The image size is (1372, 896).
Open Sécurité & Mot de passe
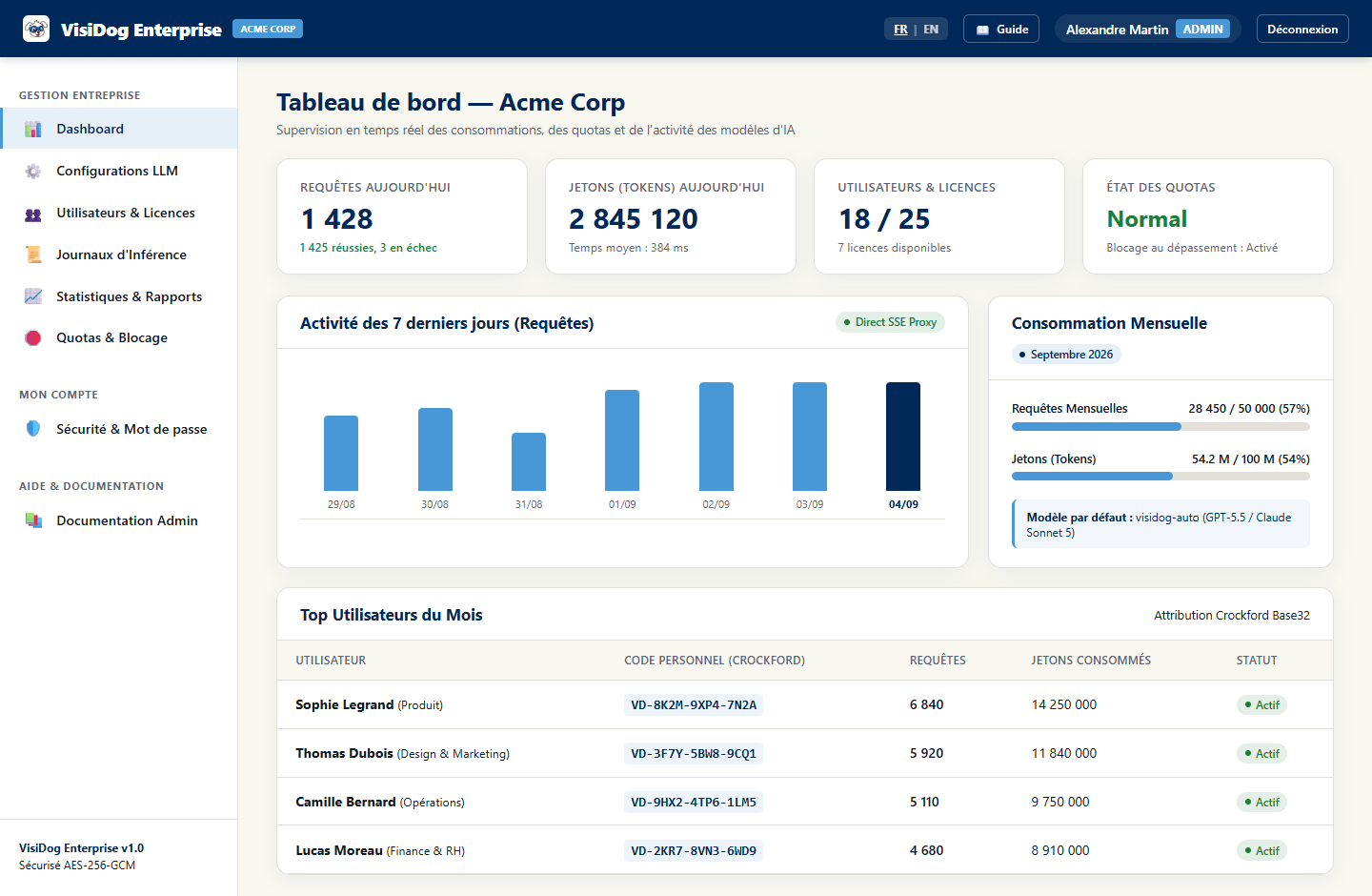(119, 429)
